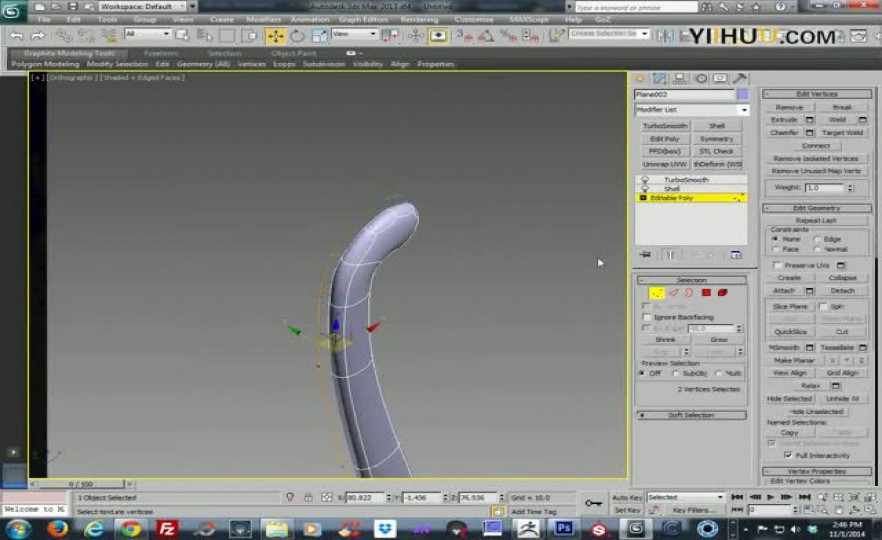
Task: Open the reference coordinate View dropdown
Action: 354,34
